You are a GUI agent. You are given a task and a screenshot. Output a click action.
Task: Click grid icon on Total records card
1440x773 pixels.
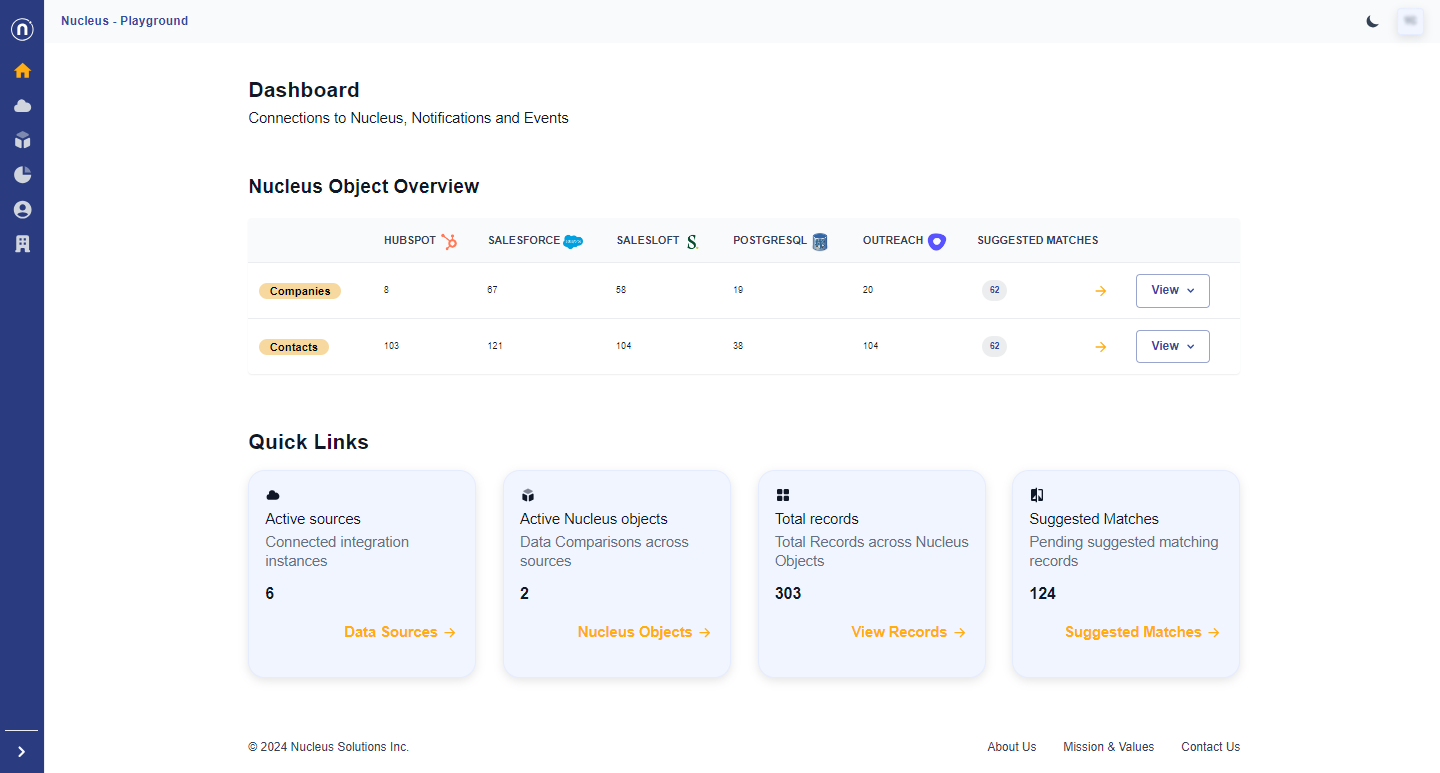[x=783, y=495]
